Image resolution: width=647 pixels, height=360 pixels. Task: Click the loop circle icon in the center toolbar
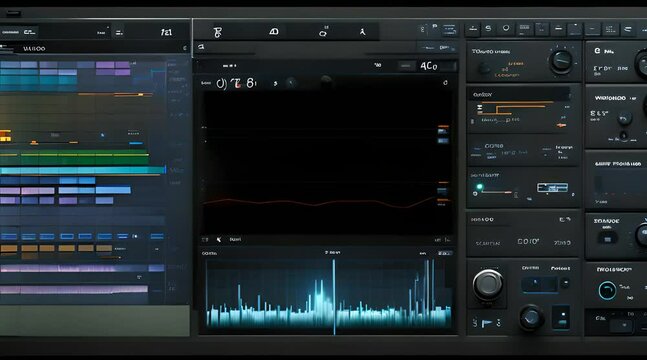click(323, 32)
